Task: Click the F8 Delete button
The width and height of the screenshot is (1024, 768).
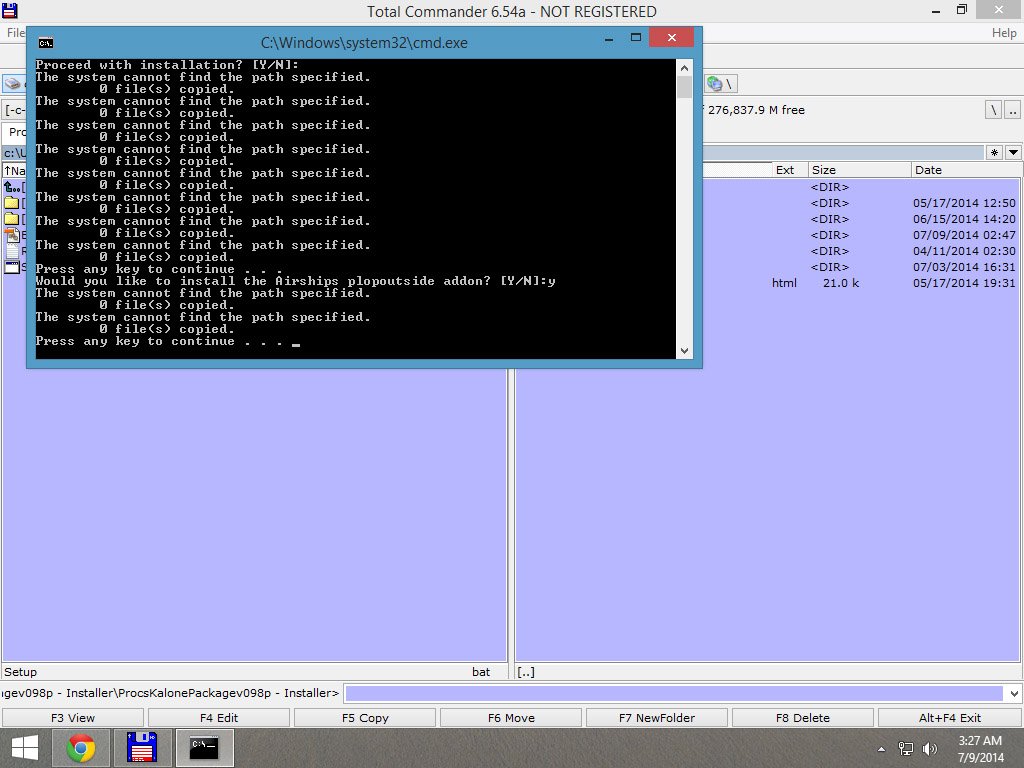Action: point(803,718)
